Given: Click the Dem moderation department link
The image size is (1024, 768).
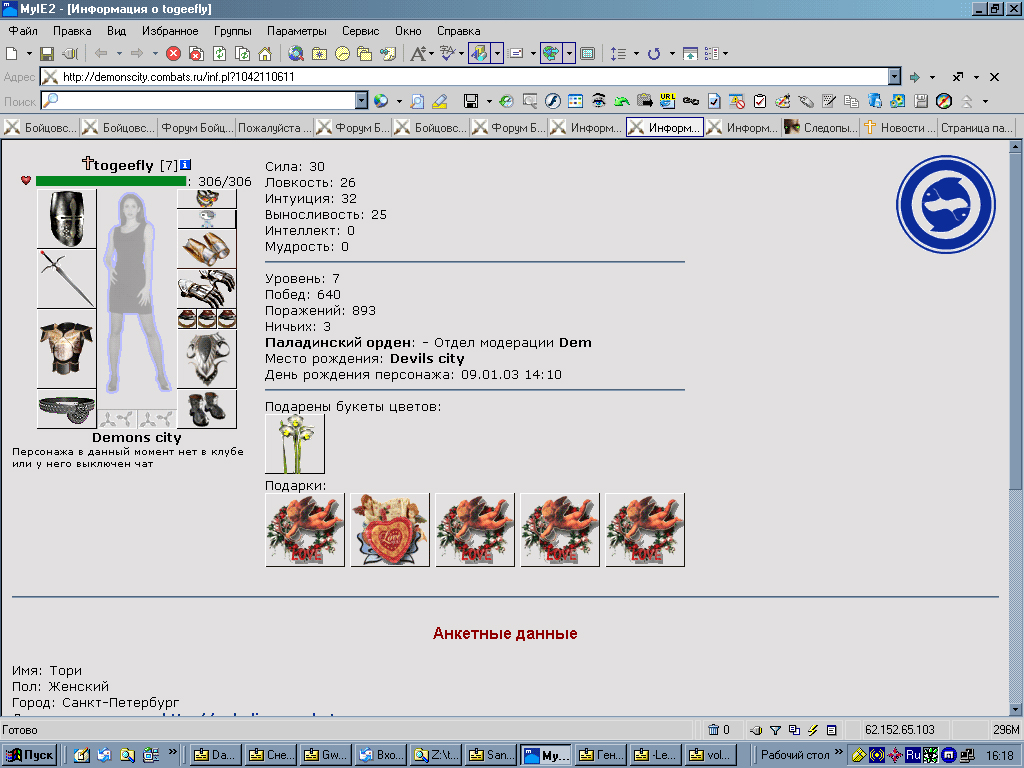Looking at the screenshot, I should point(575,343).
